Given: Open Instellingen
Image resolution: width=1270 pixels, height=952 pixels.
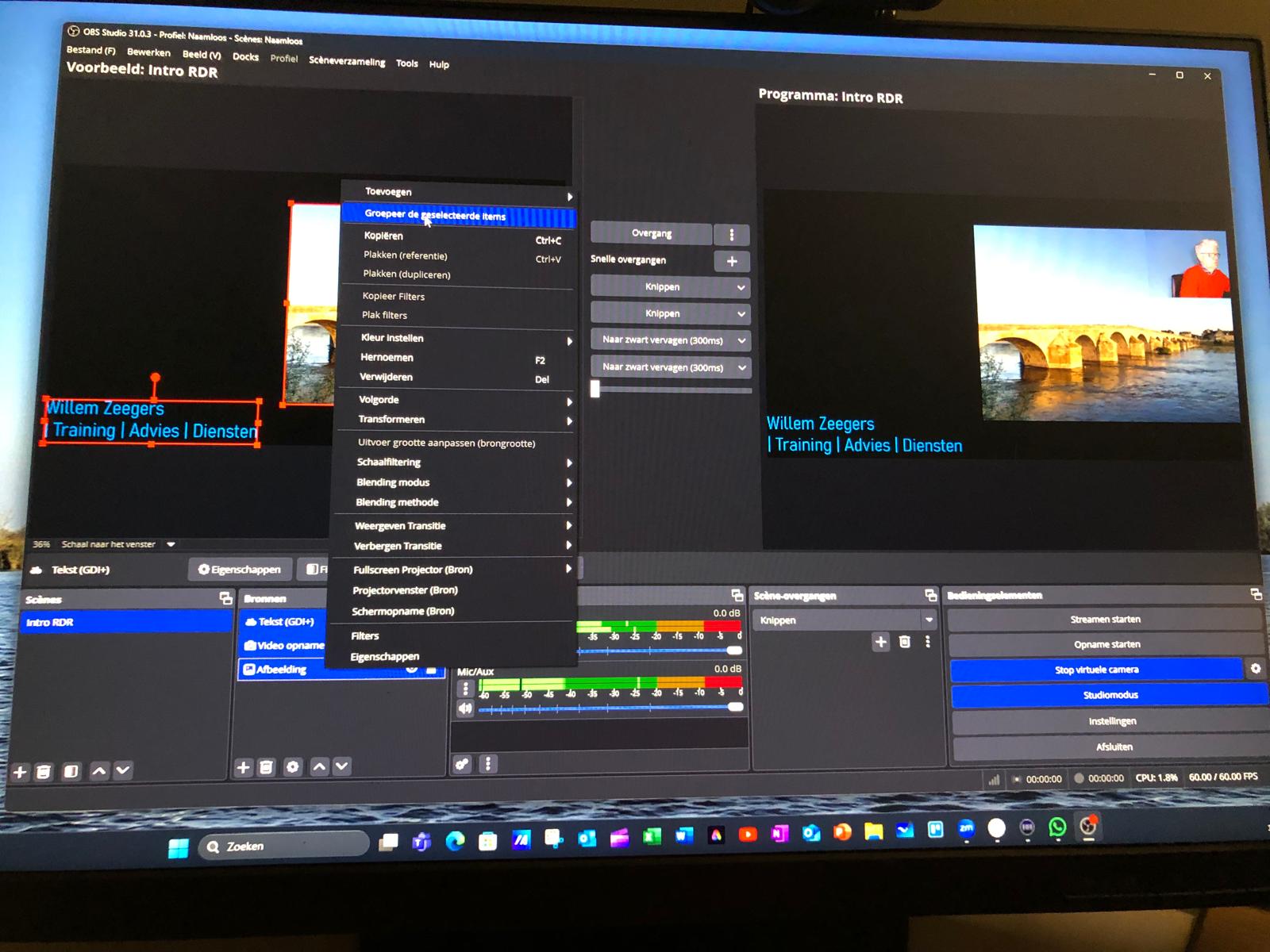Looking at the screenshot, I should (x=1111, y=721).
